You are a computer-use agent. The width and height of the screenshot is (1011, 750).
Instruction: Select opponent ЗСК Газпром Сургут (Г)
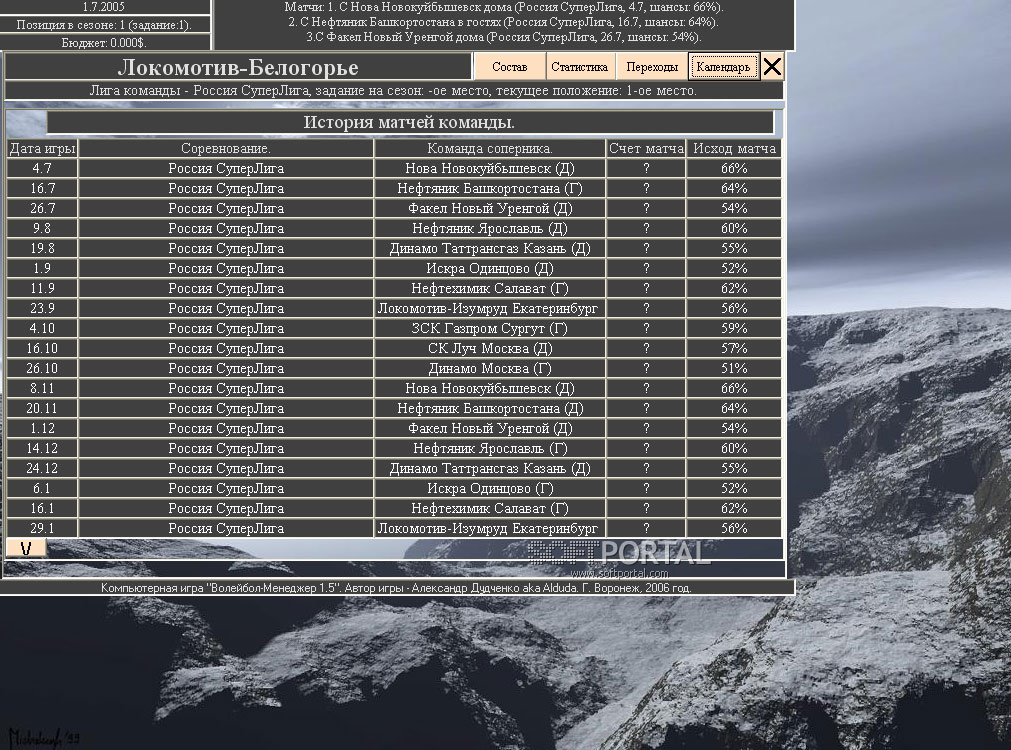[490, 328]
